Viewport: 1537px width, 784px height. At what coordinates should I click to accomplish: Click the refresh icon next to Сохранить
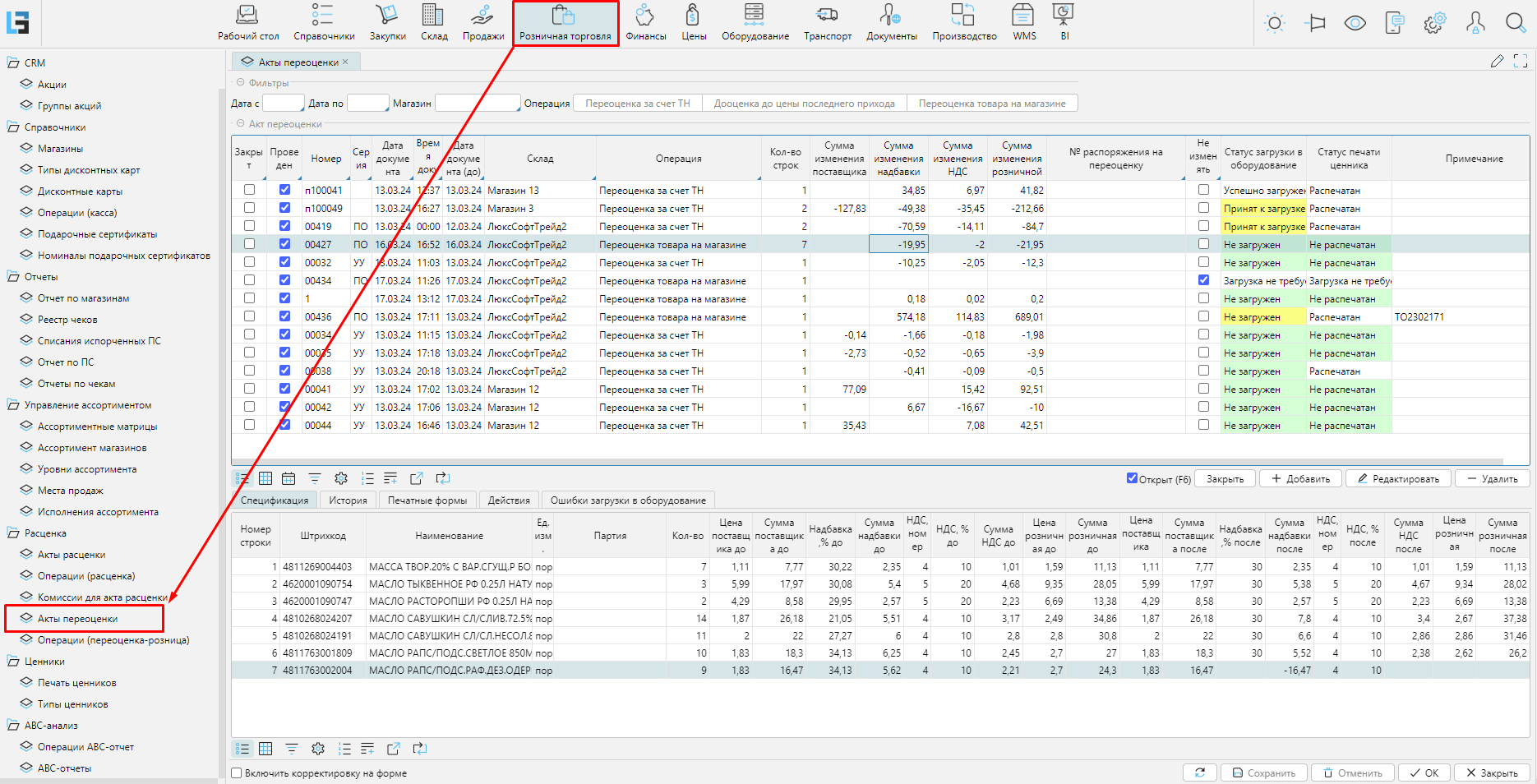[x=1199, y=772]
